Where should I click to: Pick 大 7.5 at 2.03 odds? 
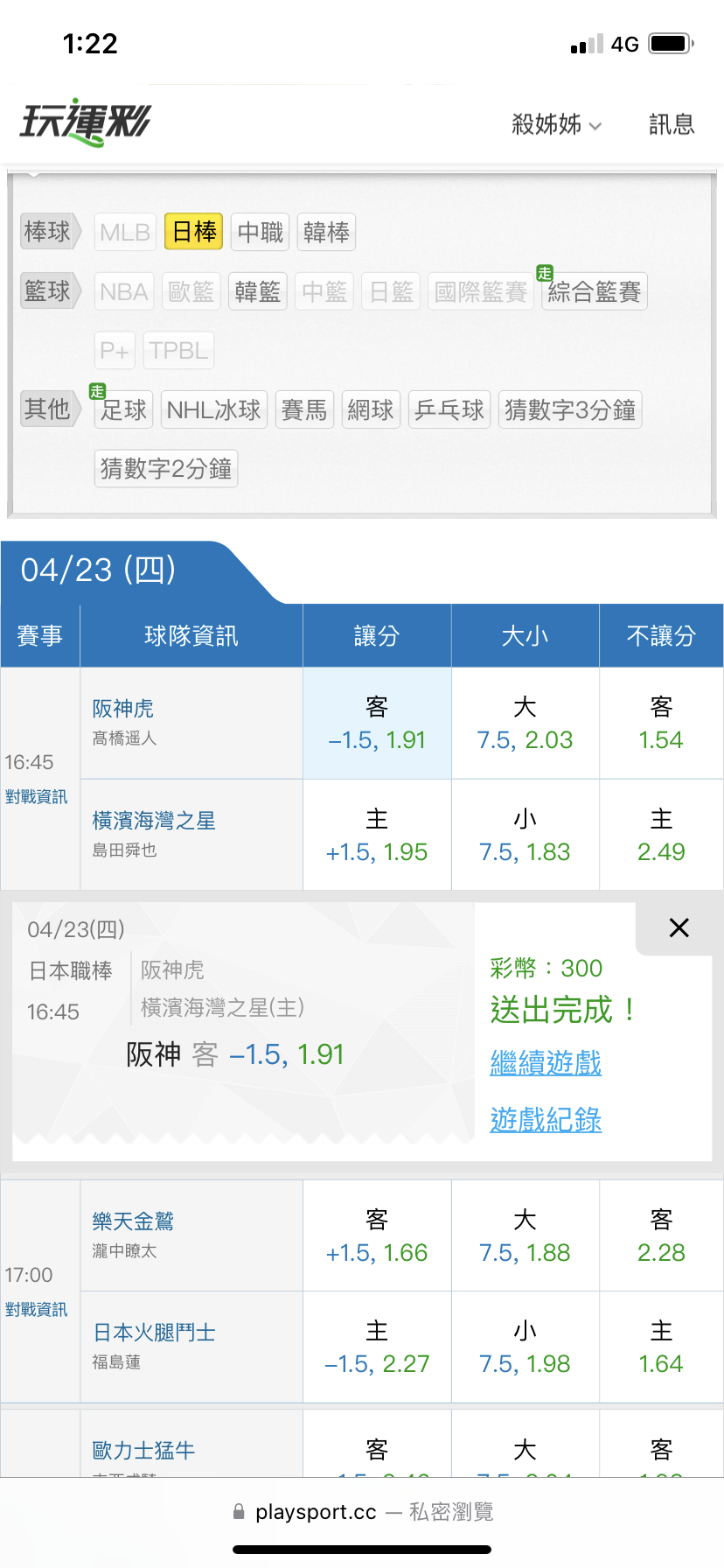525,724
